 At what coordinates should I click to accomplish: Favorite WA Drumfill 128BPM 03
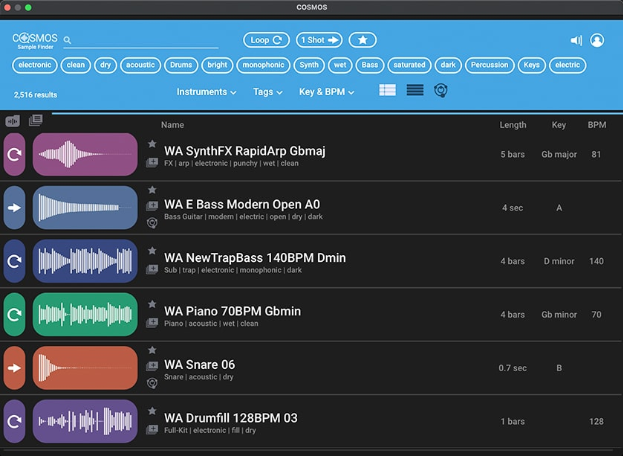click(x=152, y=411)
